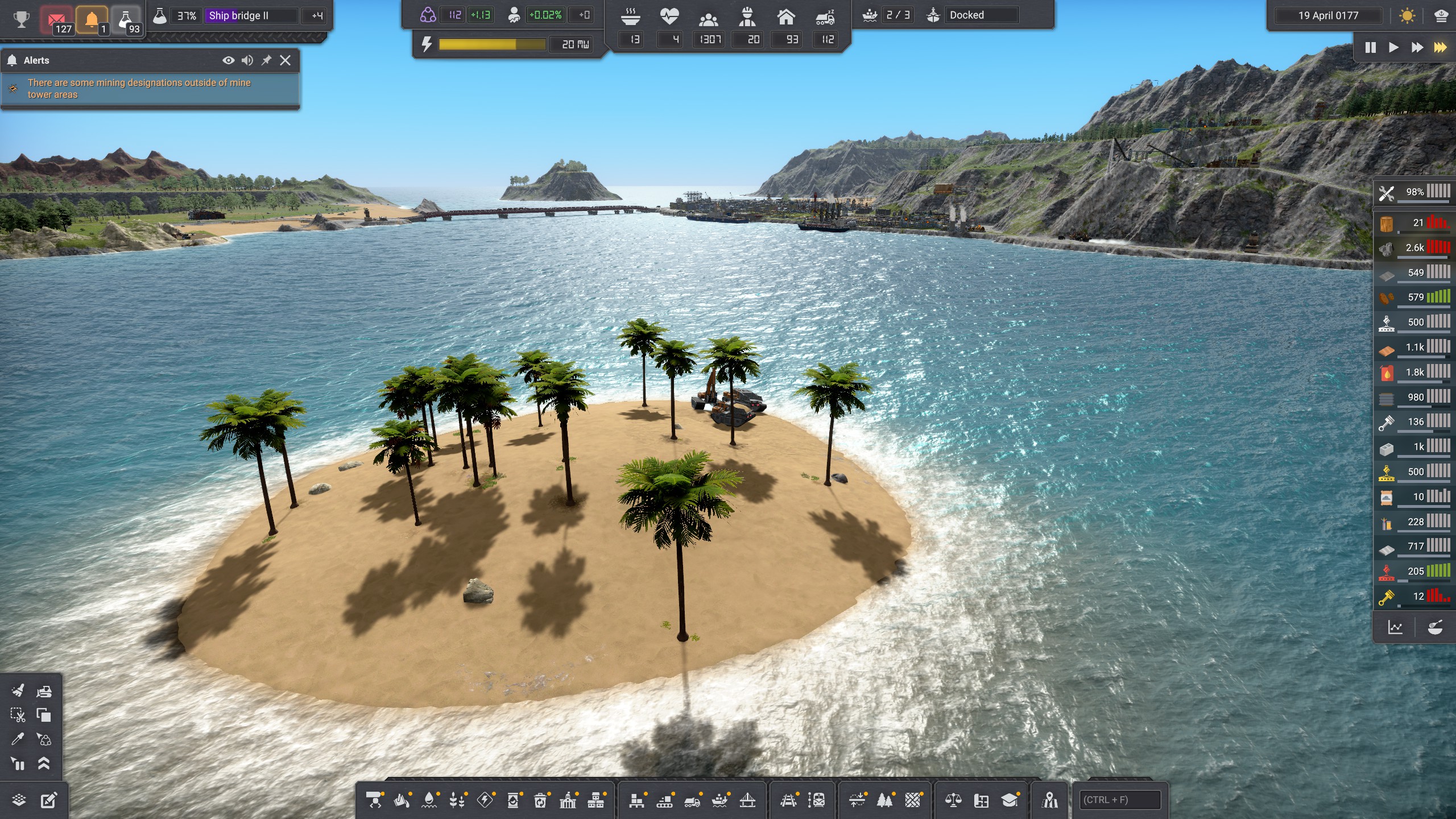1456x819 pixels.
Task: Click the CTRL + F search field
Action: click(1119, 800)
